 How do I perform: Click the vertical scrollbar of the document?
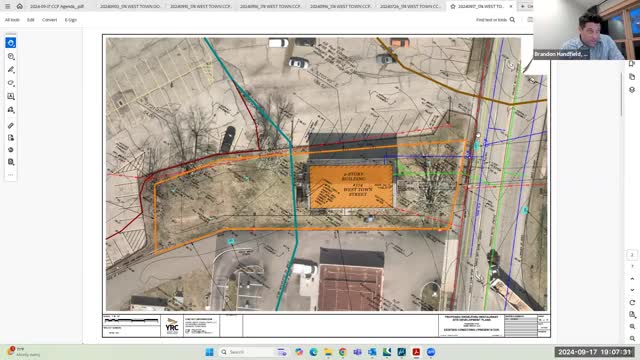(622, 94)
